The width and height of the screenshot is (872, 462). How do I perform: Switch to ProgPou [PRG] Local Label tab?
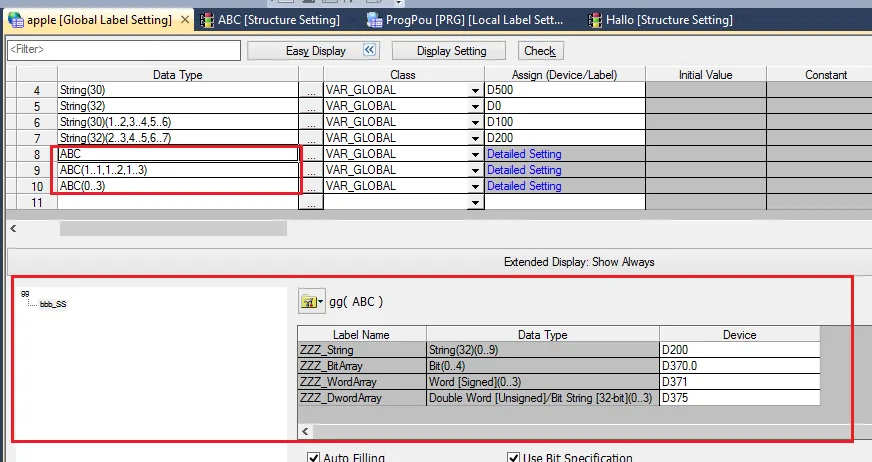(x=466, y=20)
